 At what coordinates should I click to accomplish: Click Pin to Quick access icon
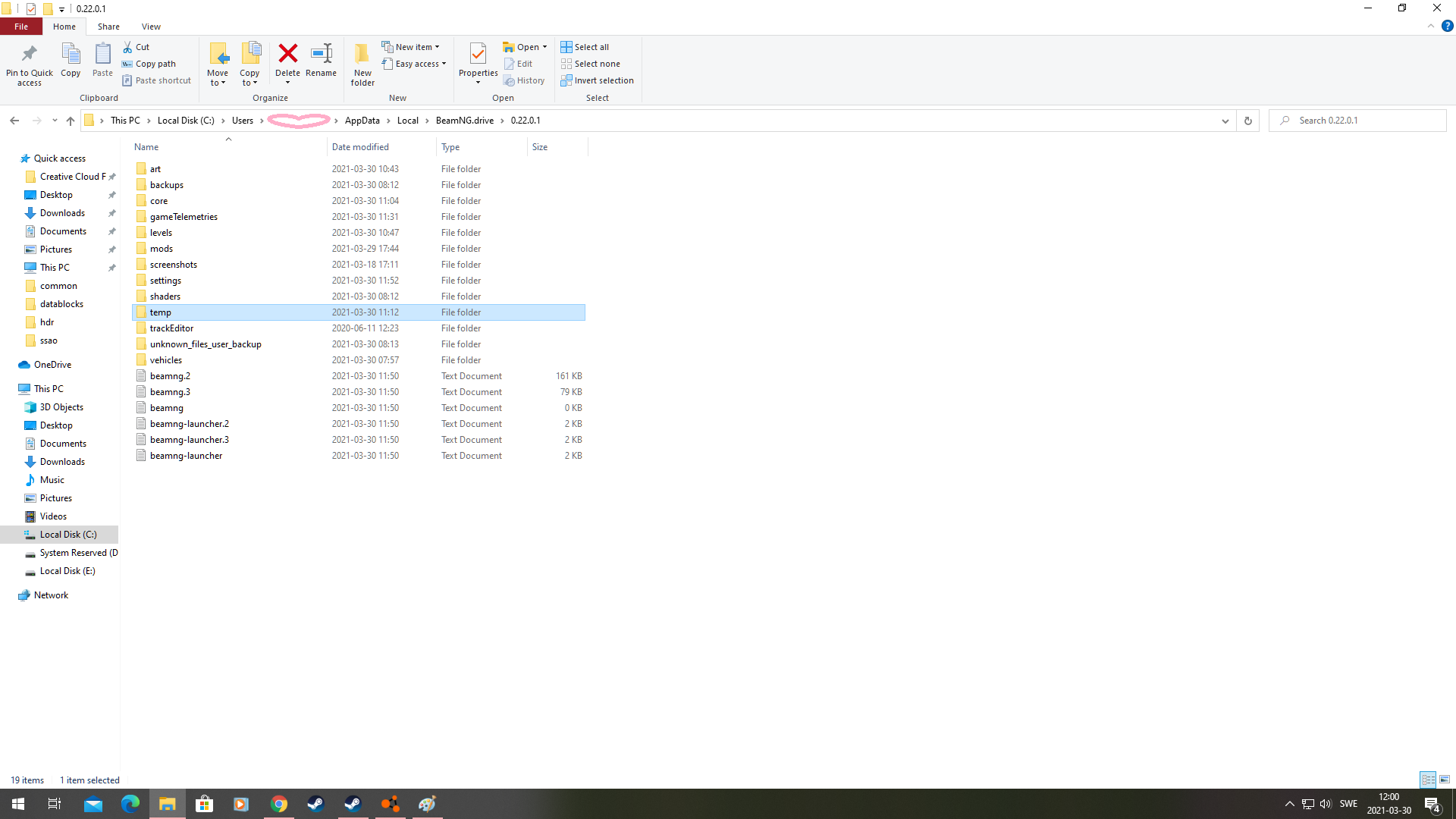point(29,54)
